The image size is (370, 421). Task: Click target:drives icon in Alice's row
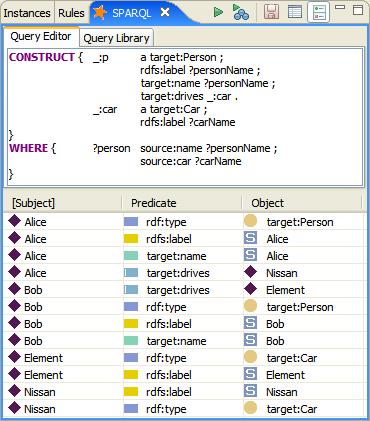coord(131,273)
